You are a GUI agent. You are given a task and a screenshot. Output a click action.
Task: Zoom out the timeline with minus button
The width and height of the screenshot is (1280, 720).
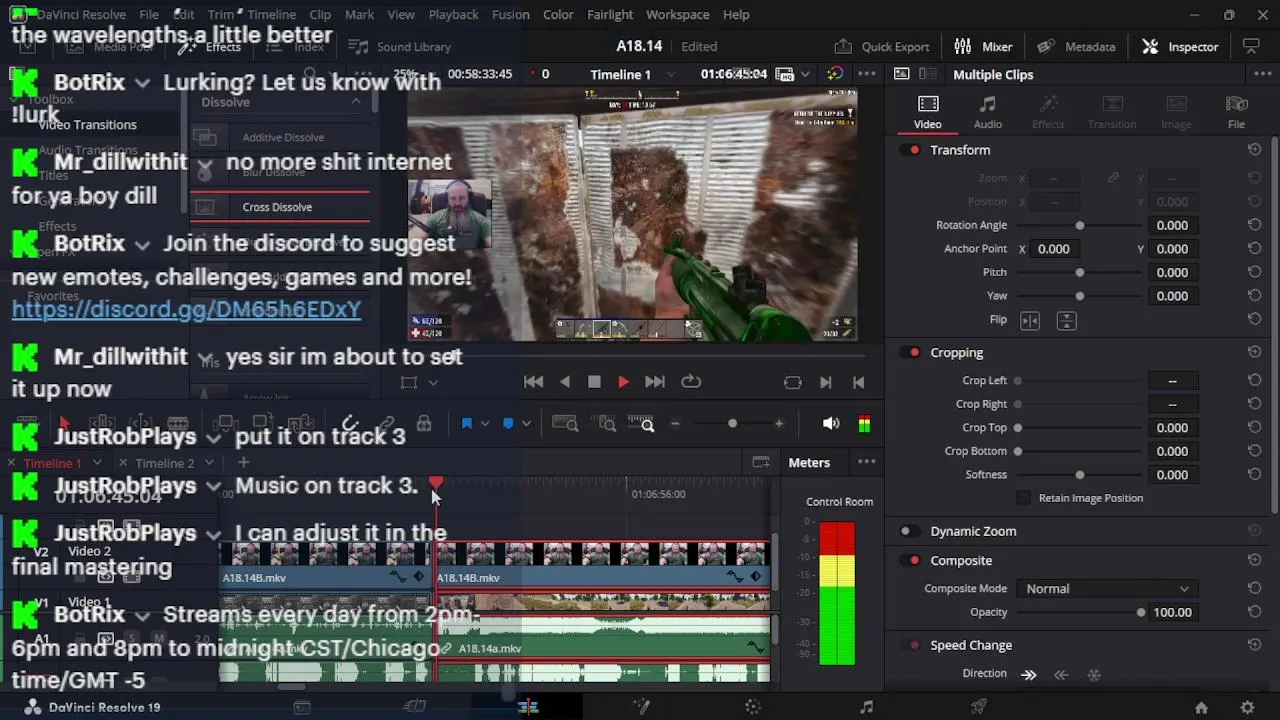click(x=675, y=424)
